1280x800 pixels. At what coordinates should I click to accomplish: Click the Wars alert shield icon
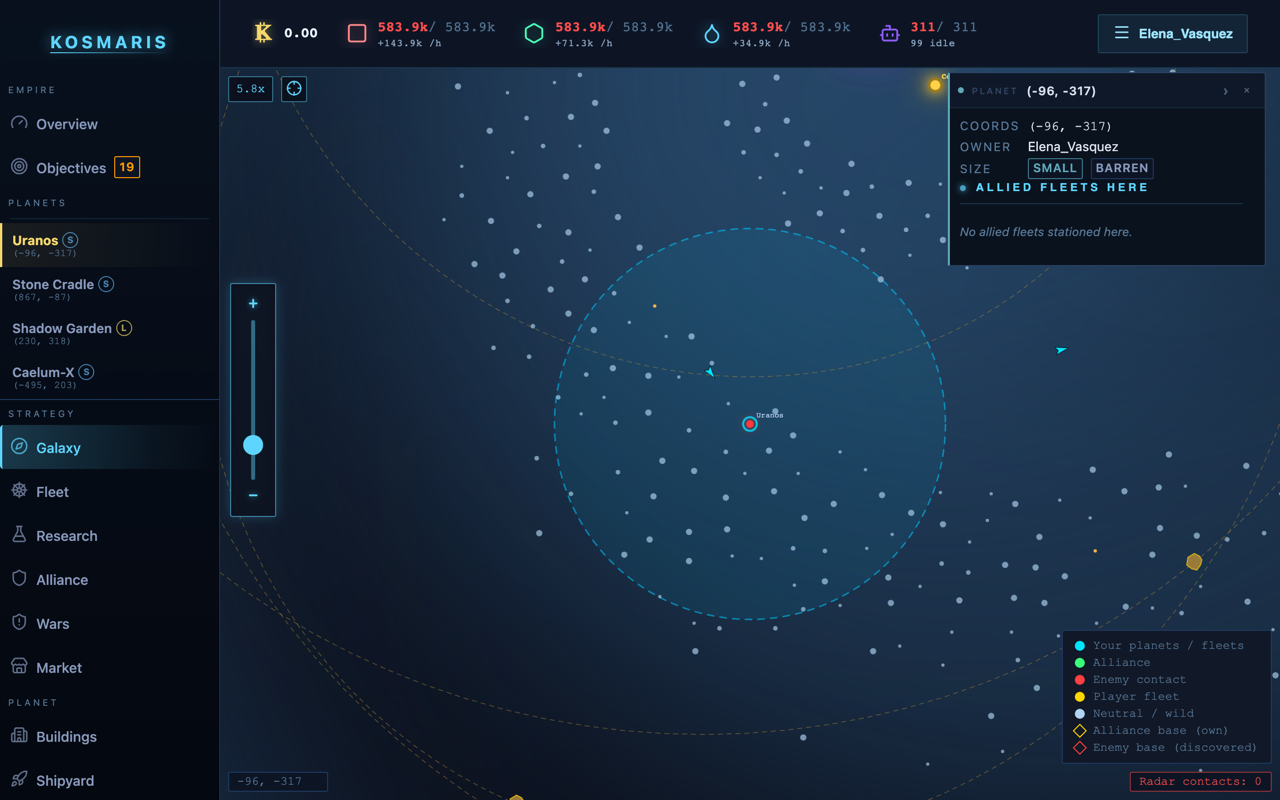(19, 623)
